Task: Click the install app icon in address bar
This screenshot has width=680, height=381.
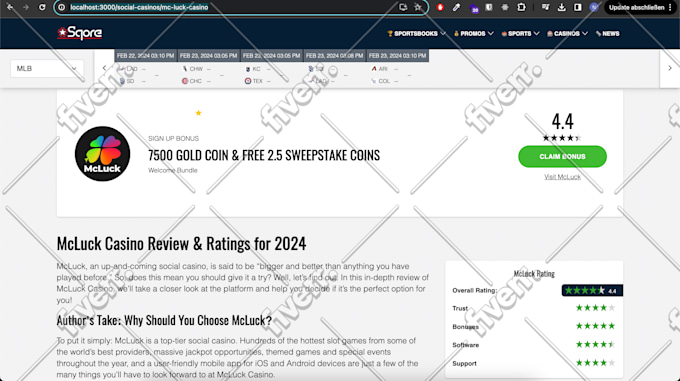Action: click(x=403, y=7)
